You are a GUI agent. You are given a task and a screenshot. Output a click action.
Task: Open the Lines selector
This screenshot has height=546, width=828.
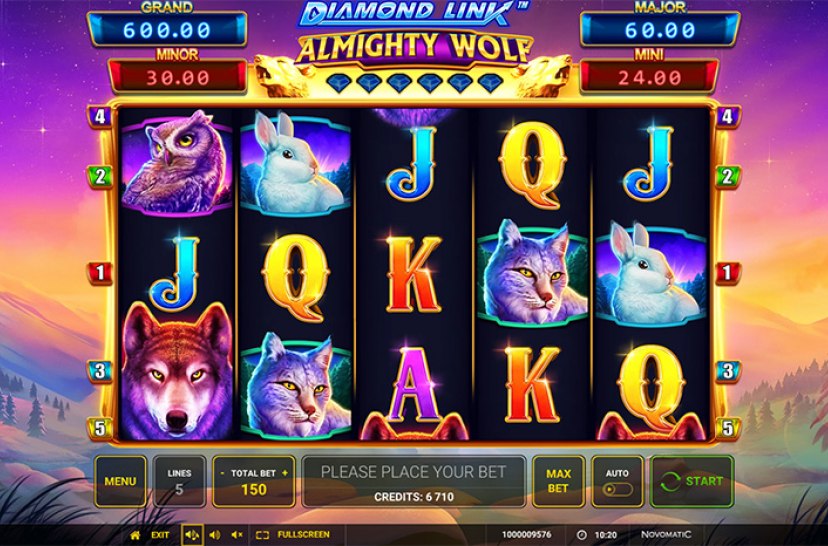click(x=179, y=481)
